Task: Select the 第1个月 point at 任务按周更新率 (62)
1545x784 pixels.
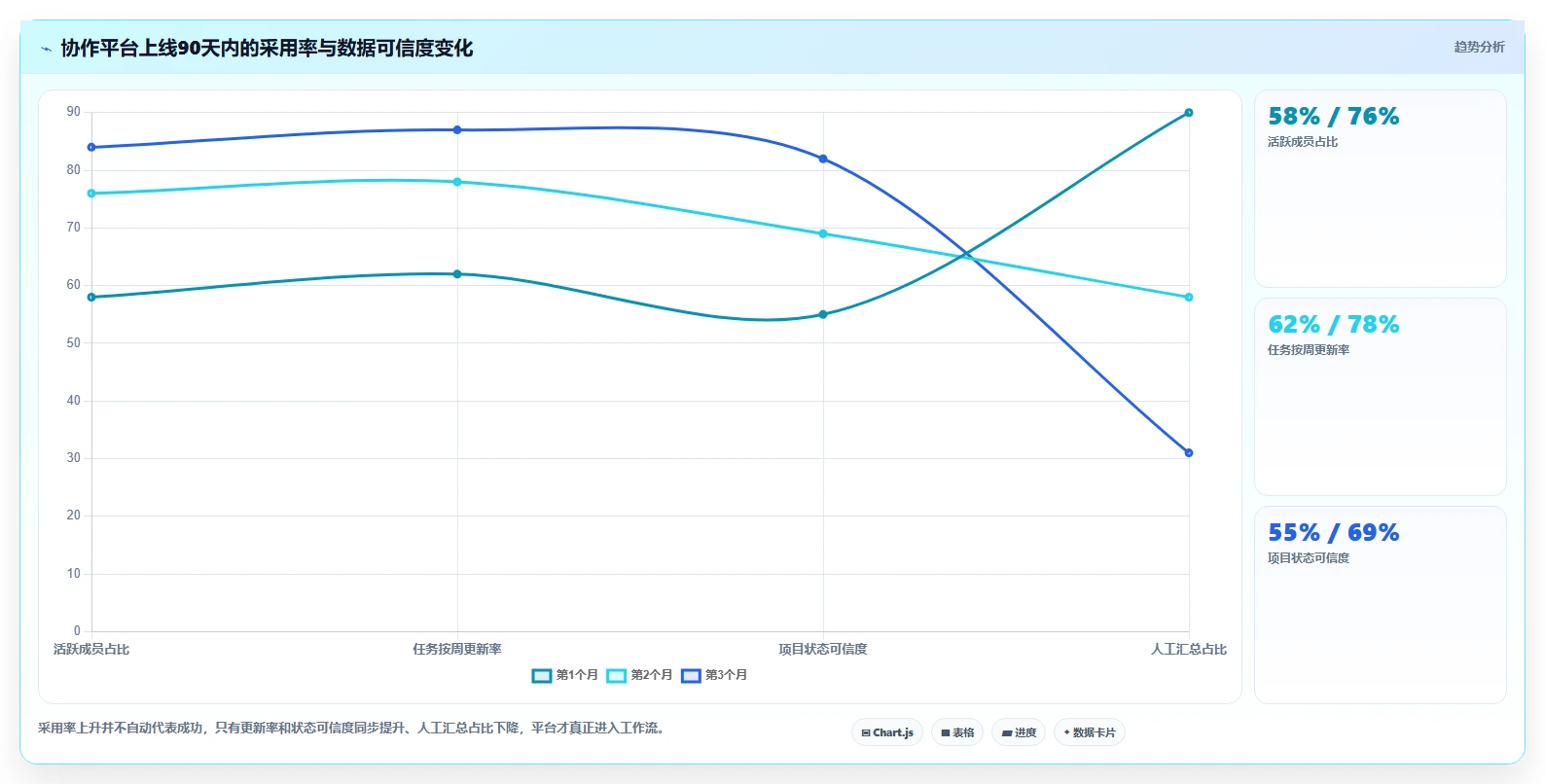Action: tap(457, 274)
